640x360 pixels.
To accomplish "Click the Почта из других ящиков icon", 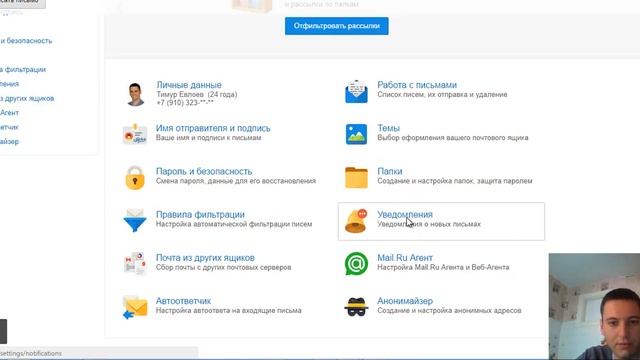I will 135,263.
